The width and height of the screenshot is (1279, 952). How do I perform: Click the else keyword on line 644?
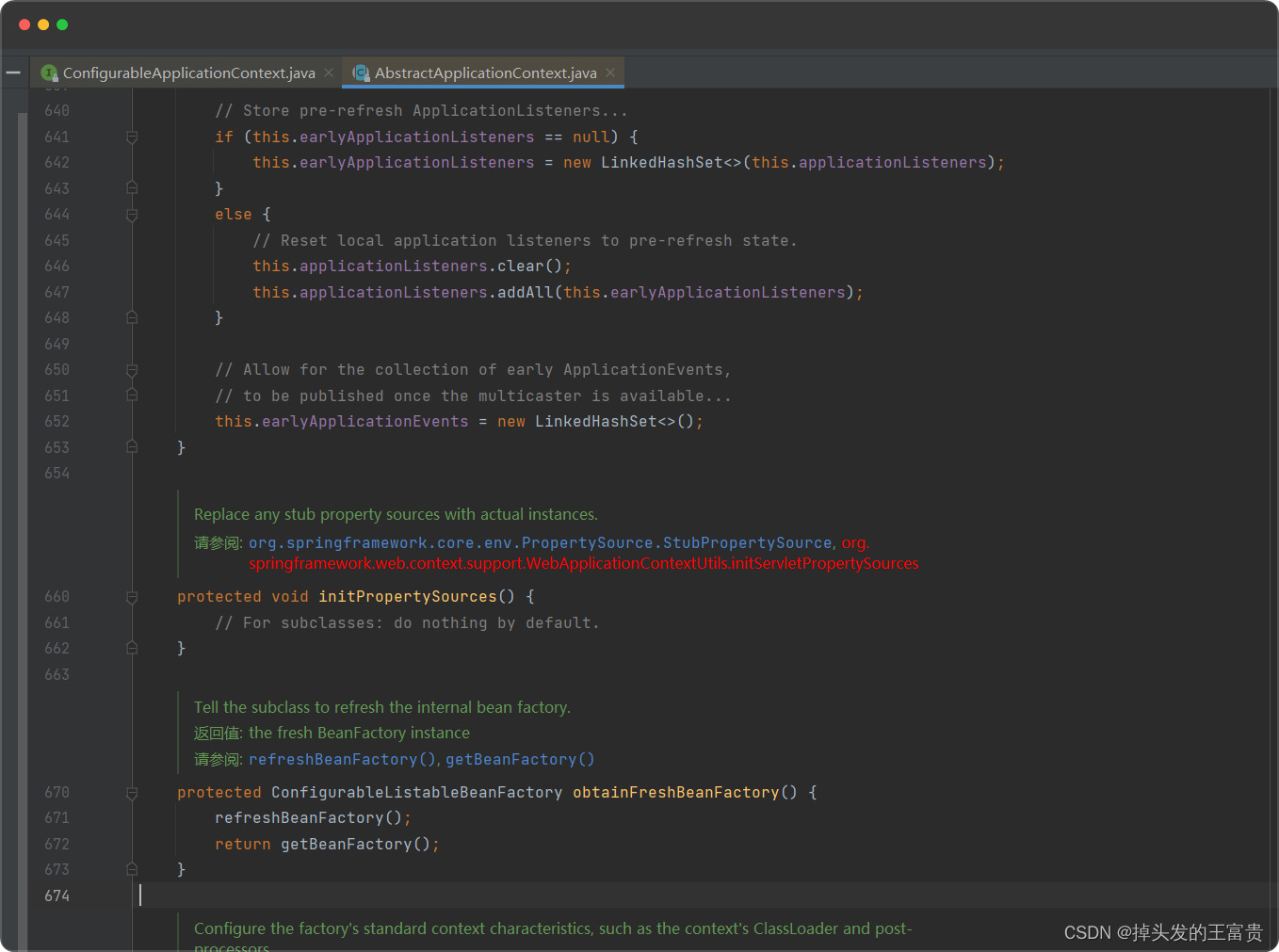233,215
